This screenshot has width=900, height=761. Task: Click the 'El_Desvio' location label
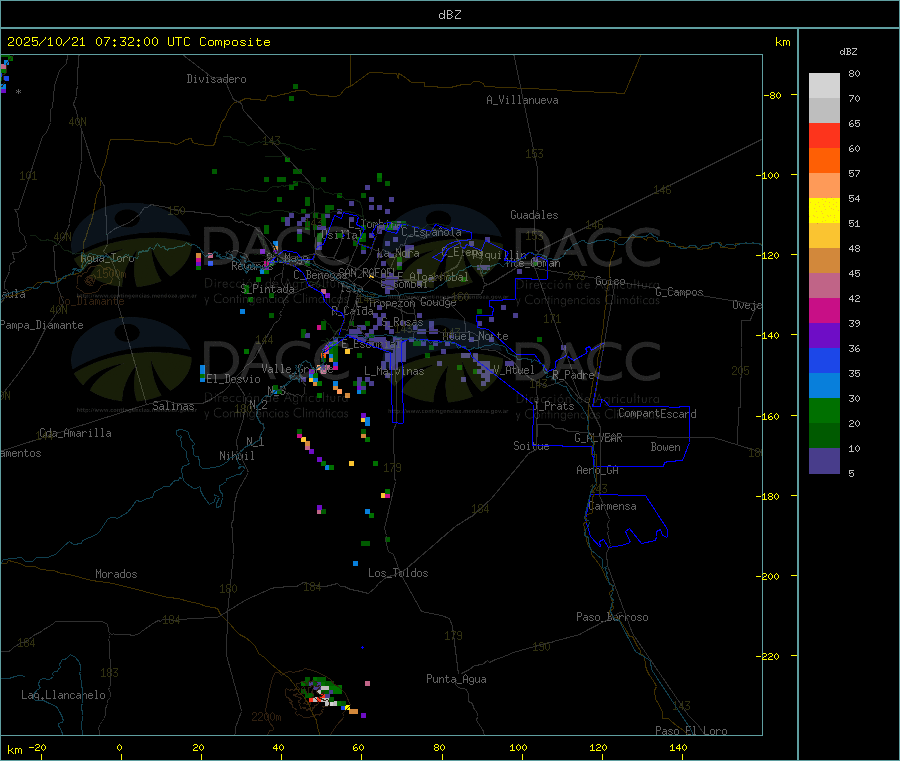click(234, 379)
